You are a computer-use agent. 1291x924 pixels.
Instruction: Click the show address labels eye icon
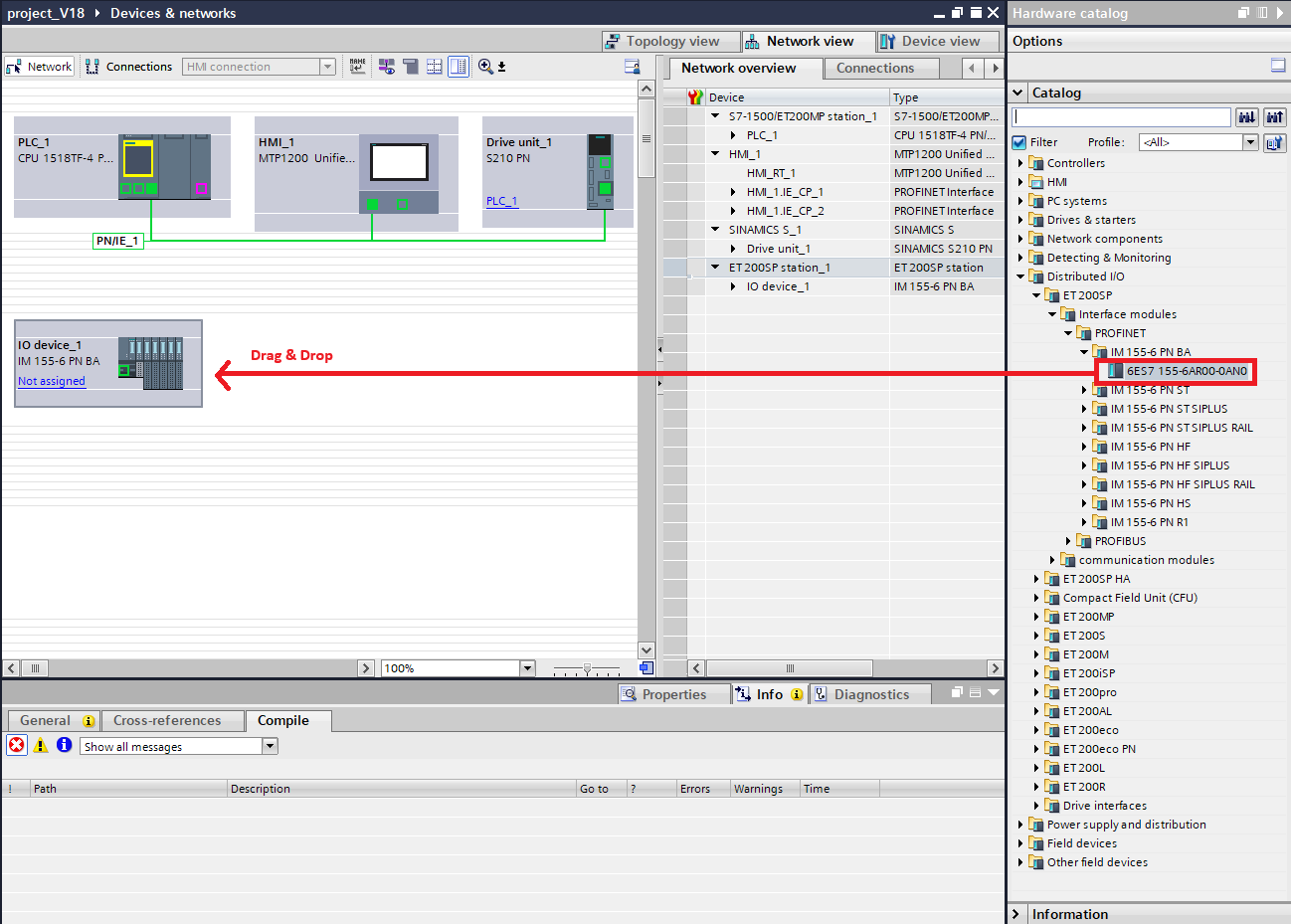click(387, 67)
